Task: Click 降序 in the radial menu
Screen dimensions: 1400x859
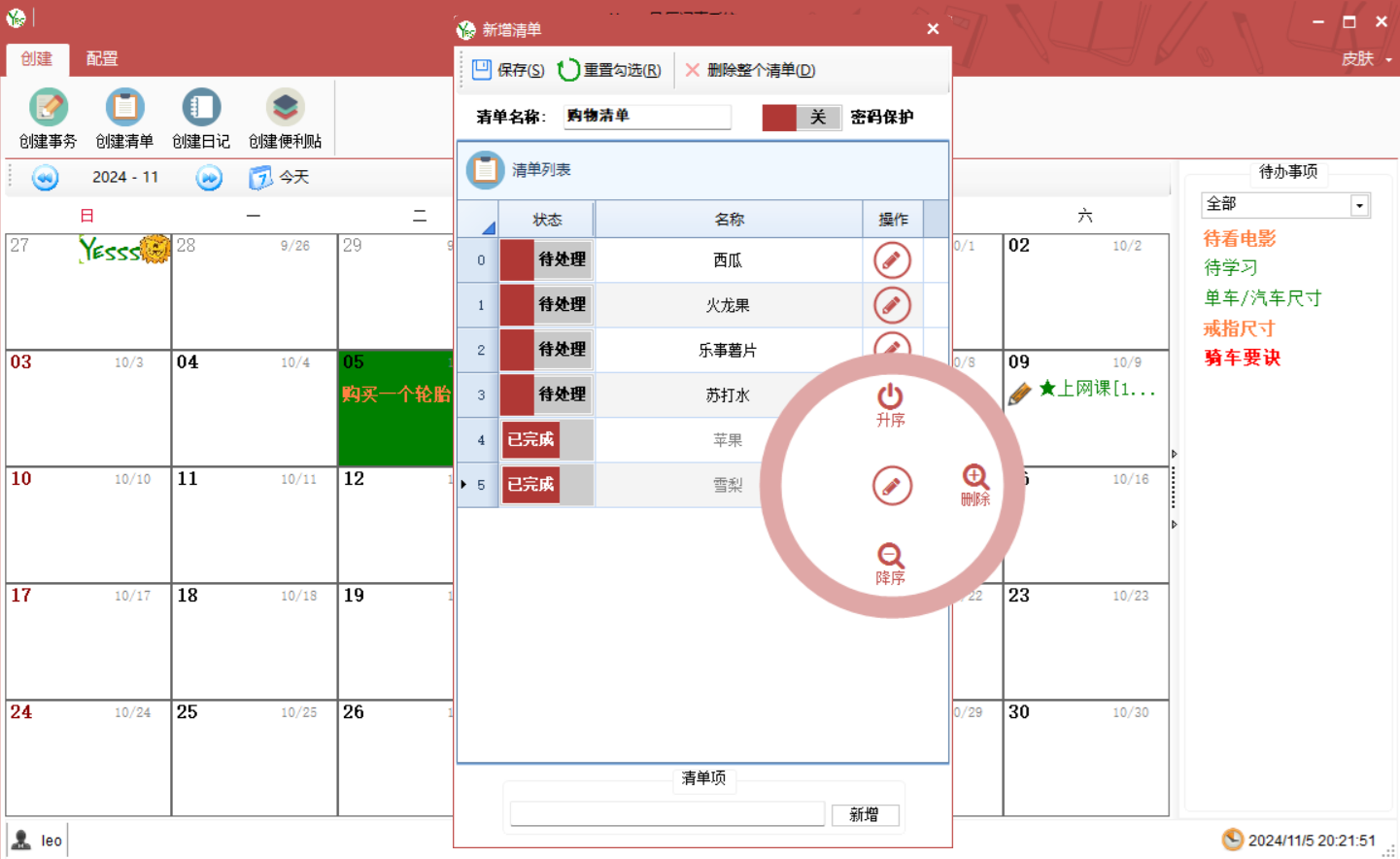Action: point(890,563)
